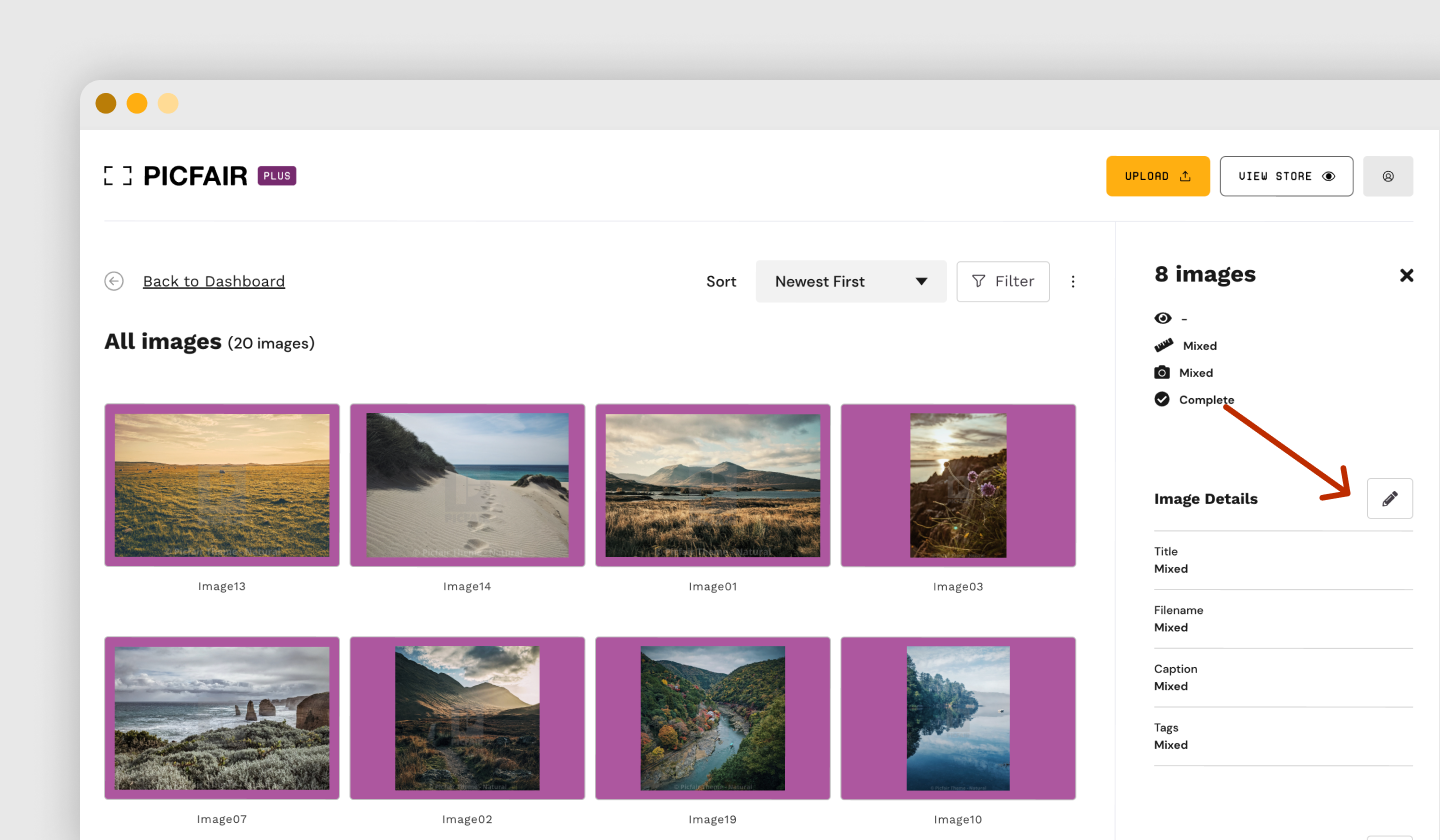Click the back arrow circle icon
The width and height of the screenshot is (1440, 840).
[114, 281]
